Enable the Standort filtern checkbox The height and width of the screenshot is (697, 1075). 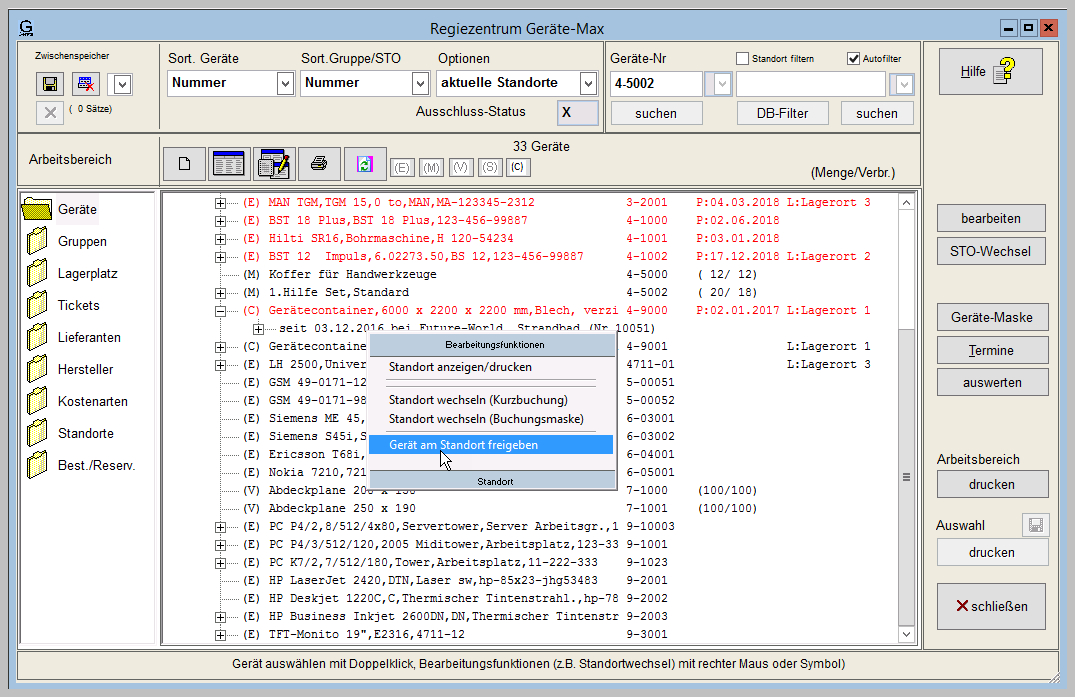(x=743, y=59)
